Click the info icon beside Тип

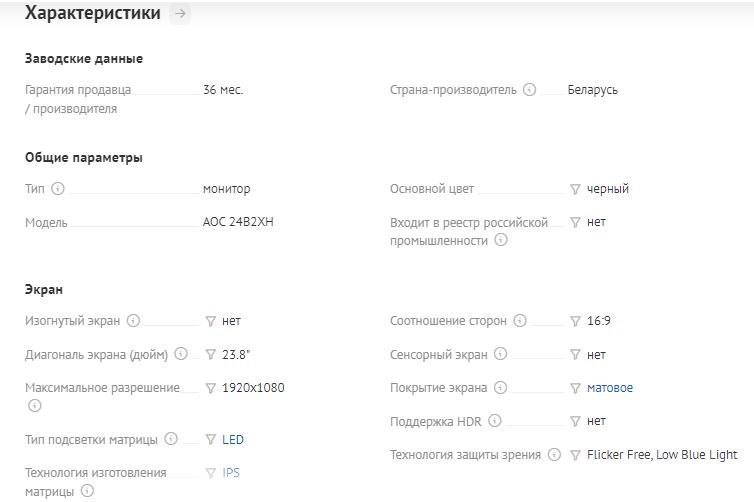click(58, 189)
